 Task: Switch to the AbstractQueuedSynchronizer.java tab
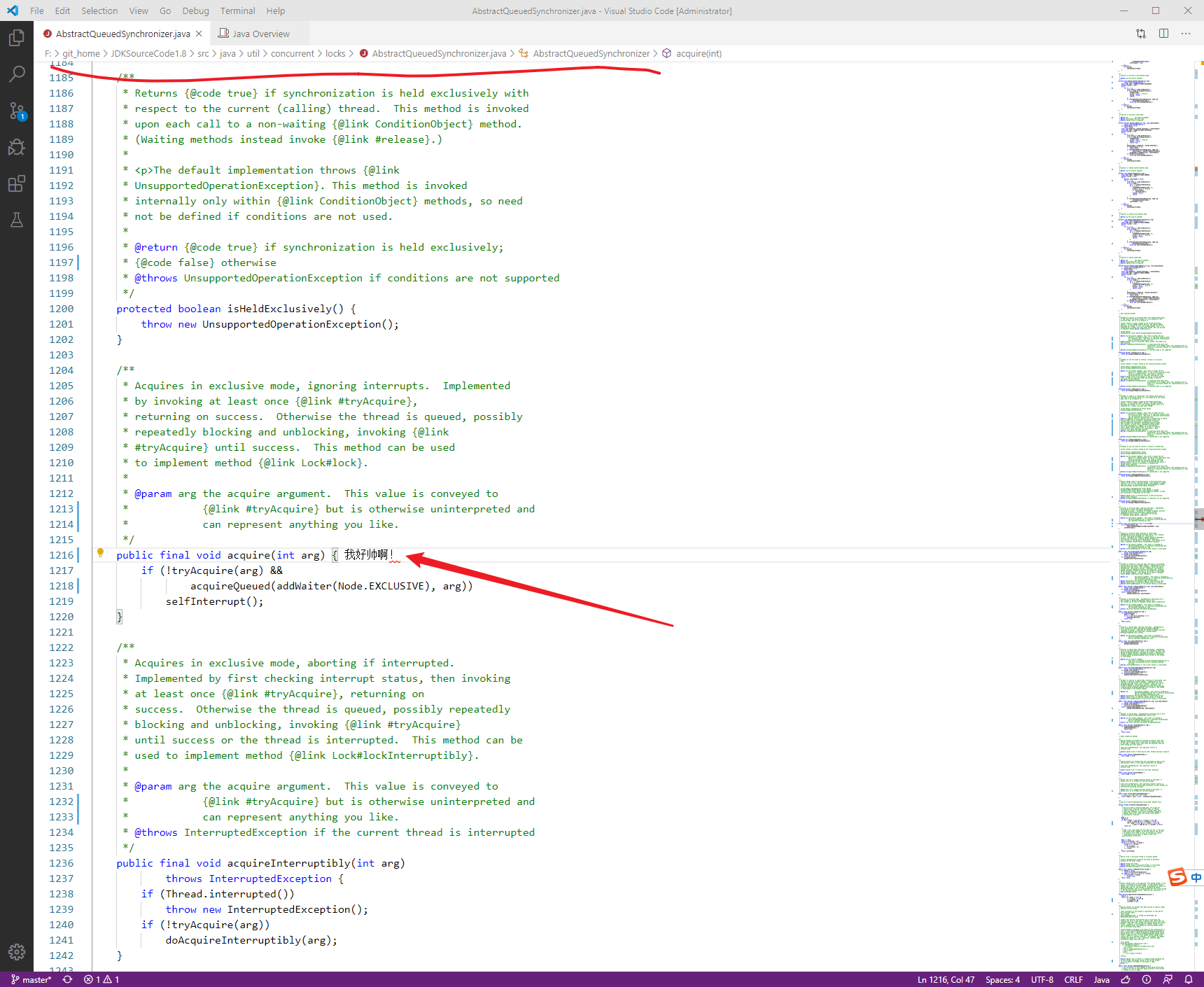tap(122, 34)
